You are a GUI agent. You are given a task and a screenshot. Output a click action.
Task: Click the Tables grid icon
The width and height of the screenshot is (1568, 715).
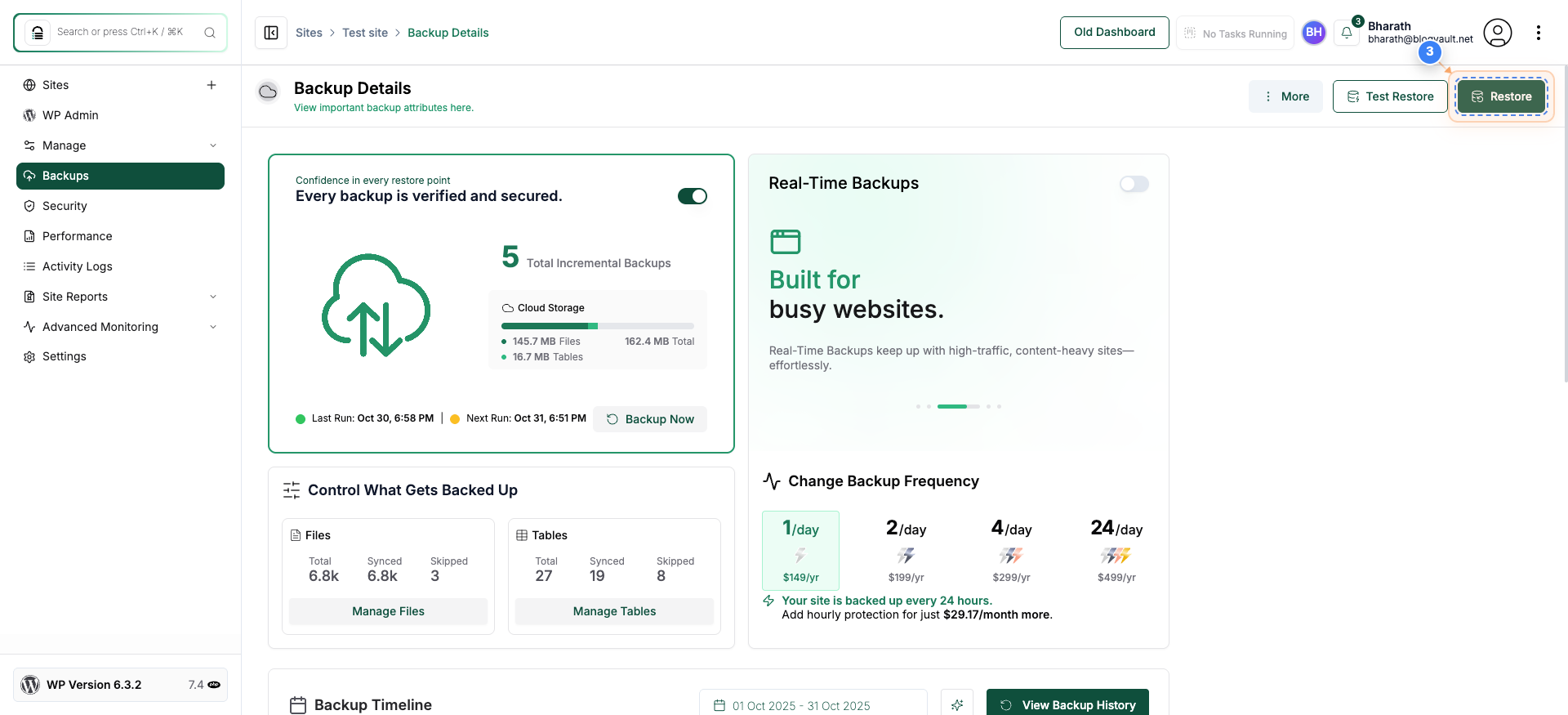click(522, 535)
